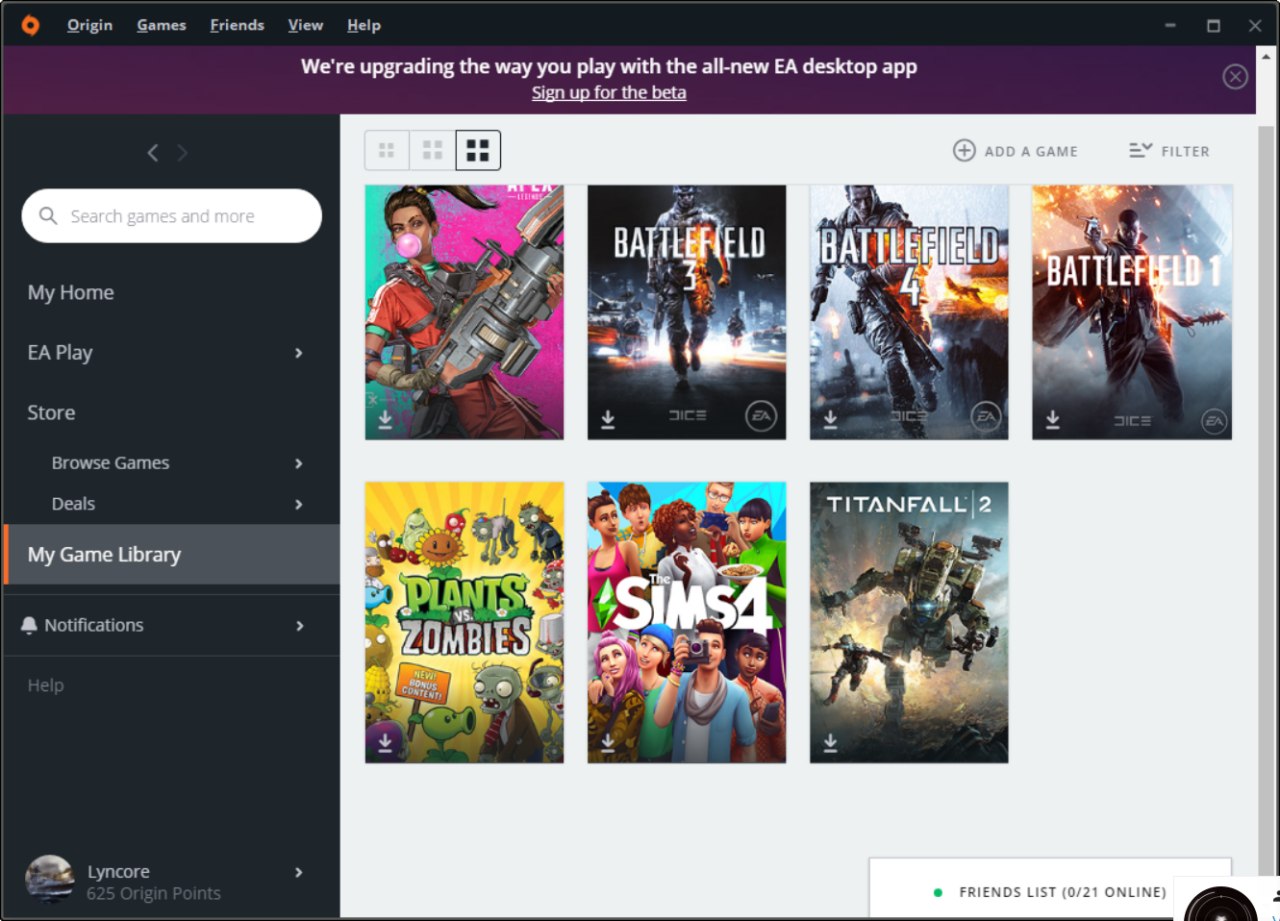The height and width of the screenshot is (921, 1280).
Task: Minimize the Origin window
Action: (x=1171, y=26)
